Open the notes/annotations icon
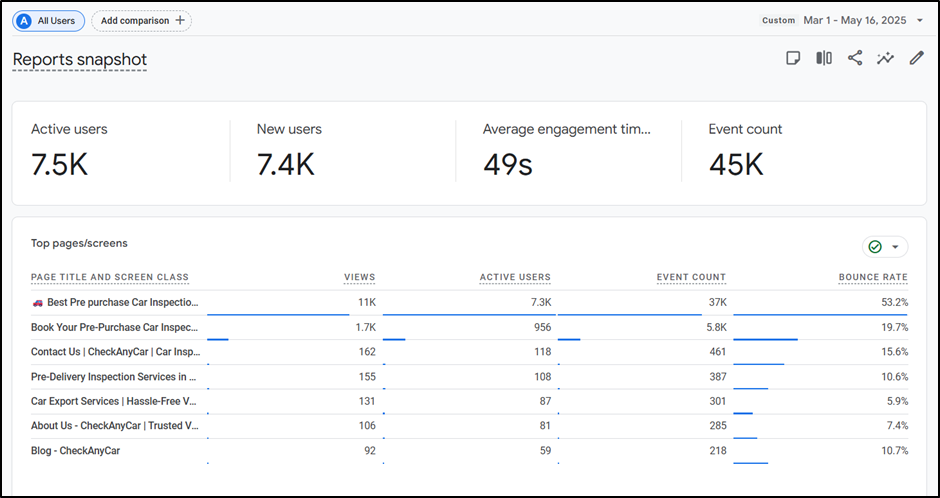The width and height of the screenshot is (940, 498). [793, 58]
